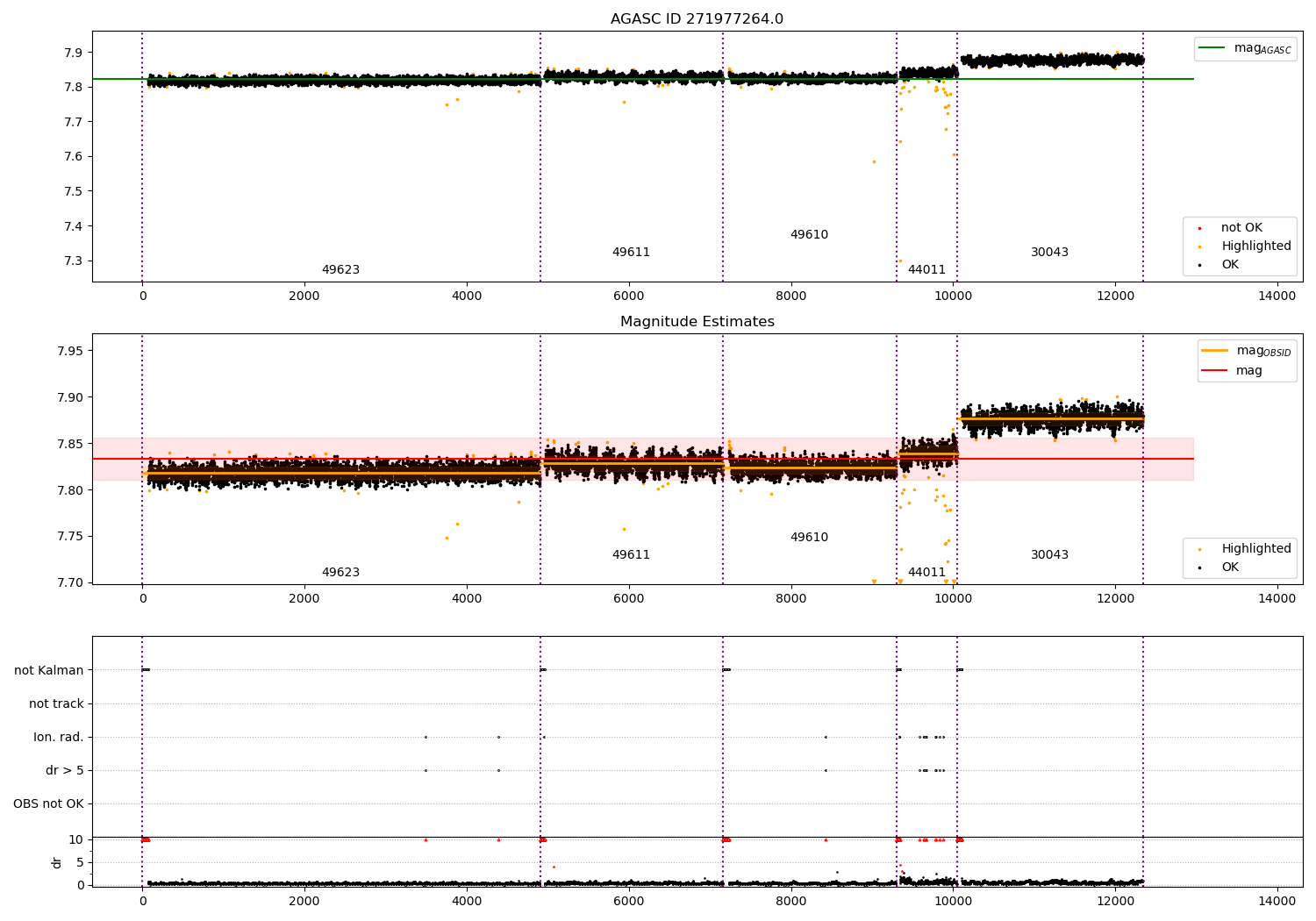This screenshot has width=1316, height=921.
Task: Click the 4000 x-tick in the top plot
Action: 467,296
